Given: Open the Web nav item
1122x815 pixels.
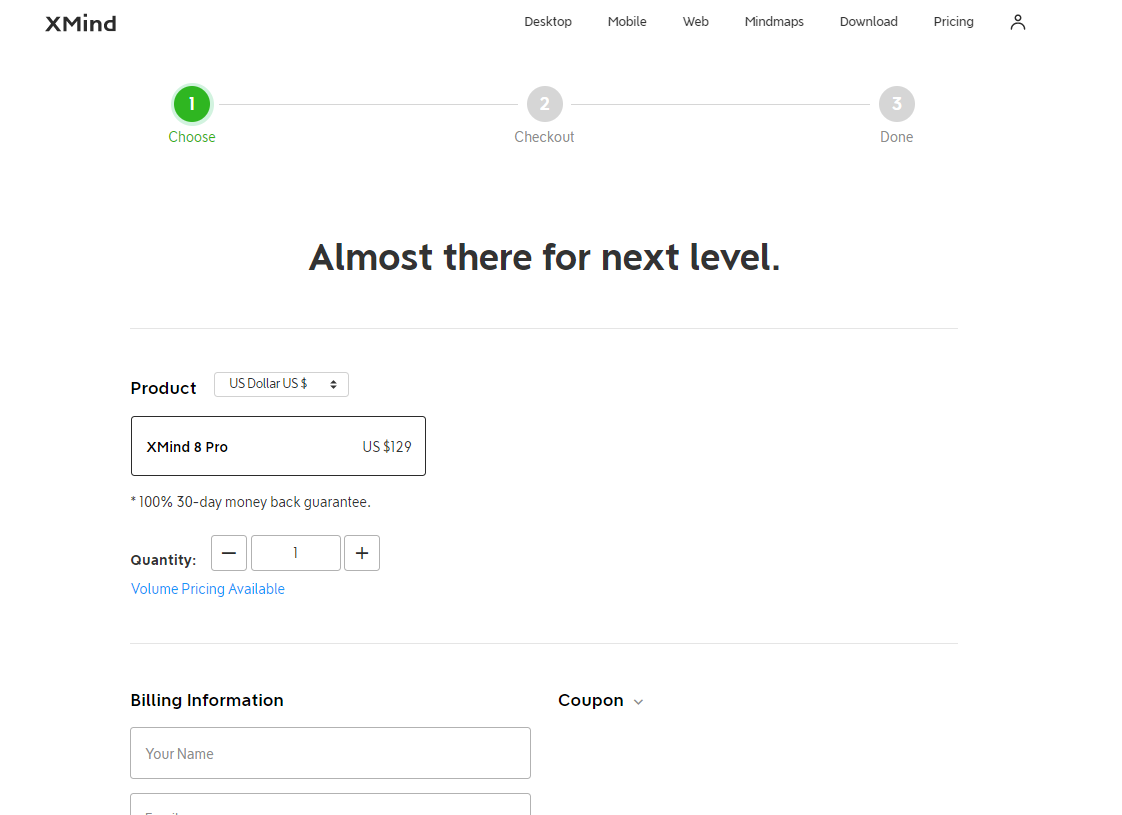Looking at the screenshot, I should pyautogui.click(x=696, y=21).
